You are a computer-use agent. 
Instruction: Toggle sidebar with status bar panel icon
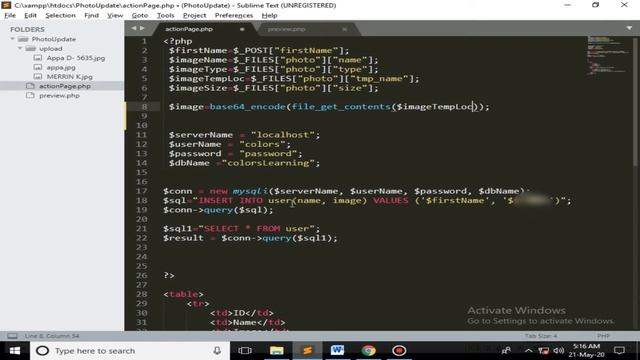coord(12,336)
